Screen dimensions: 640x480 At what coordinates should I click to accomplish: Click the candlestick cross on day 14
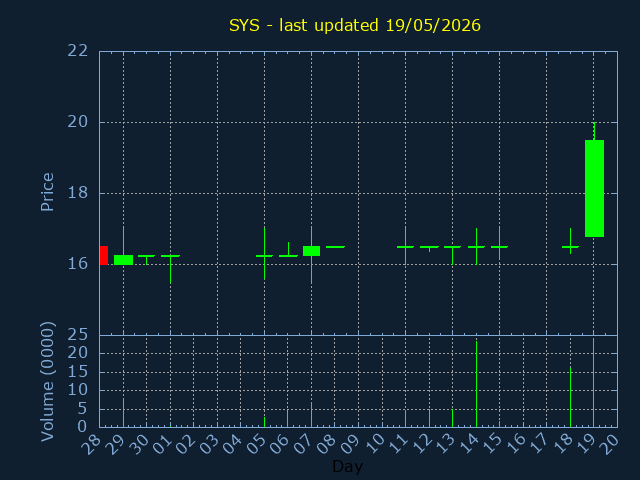(476, 247)
